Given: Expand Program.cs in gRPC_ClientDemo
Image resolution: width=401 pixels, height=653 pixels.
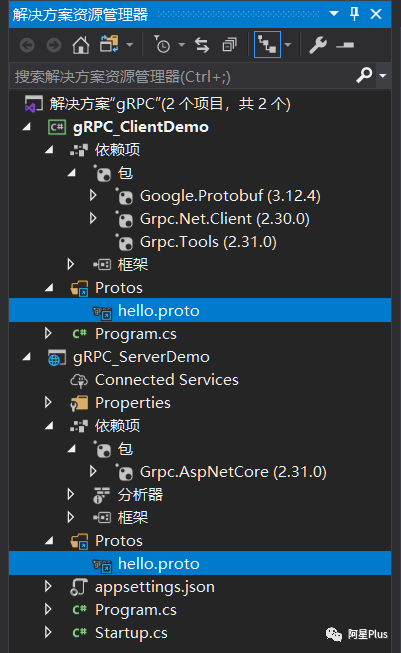Looking at the screenshot, I should click(x=48, y=333).
